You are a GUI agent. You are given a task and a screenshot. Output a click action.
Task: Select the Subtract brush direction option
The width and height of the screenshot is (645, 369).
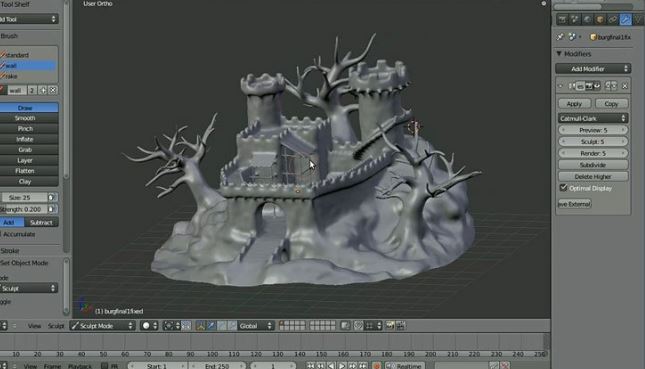click(x=41, y=223)
